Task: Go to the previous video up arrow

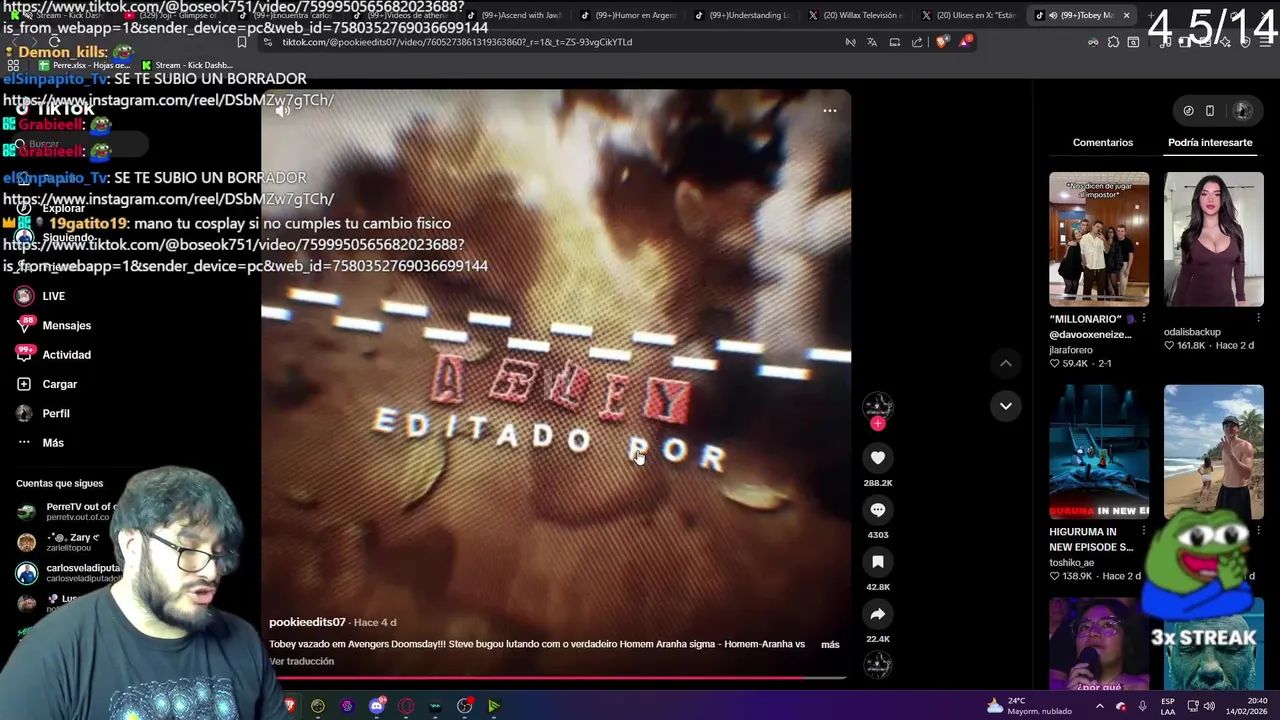Action: 1005,363
